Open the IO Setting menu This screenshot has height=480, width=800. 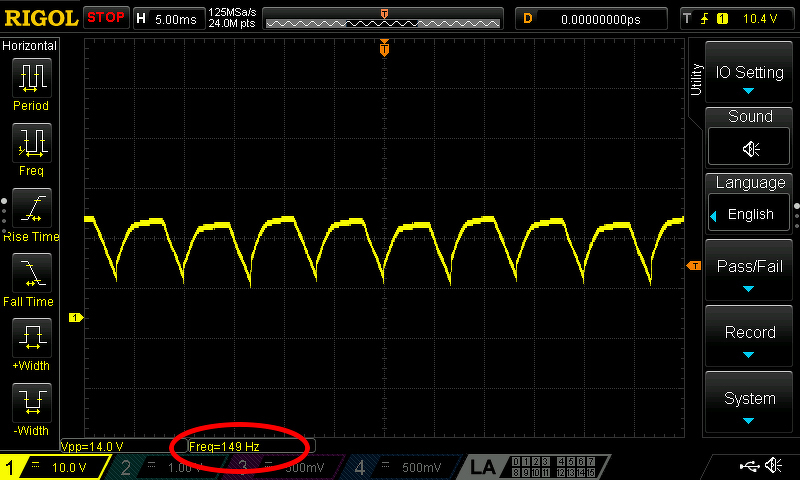coord(749,72)
